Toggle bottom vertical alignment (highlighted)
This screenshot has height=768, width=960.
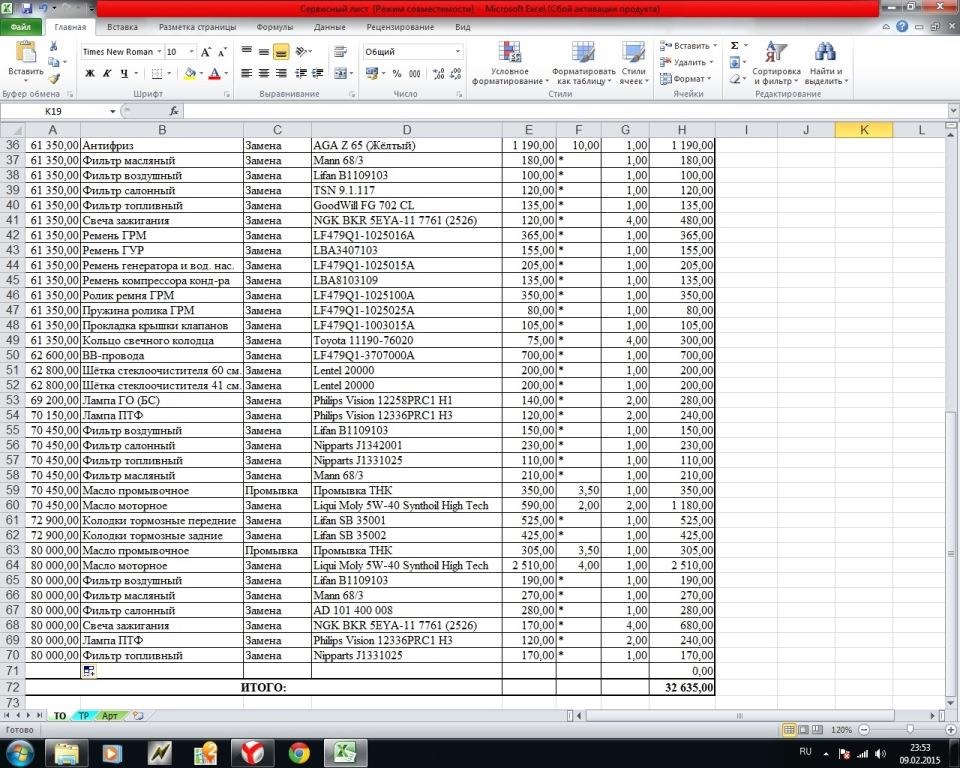click(281, 51)
